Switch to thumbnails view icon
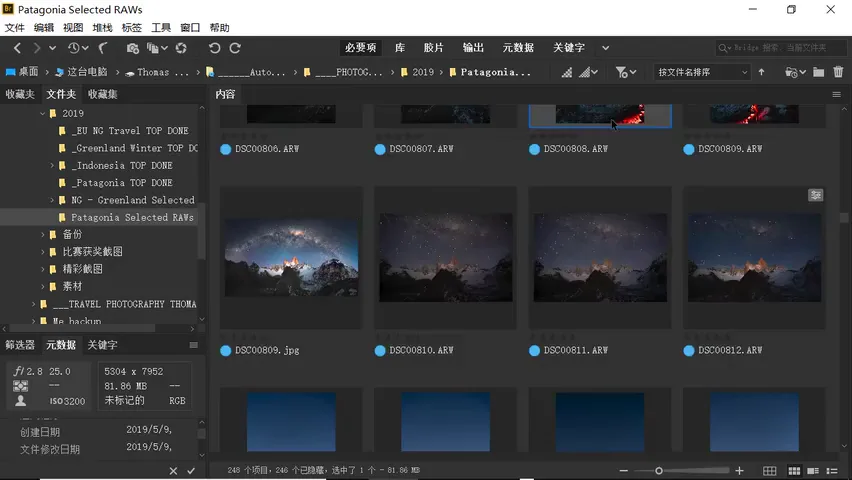The image size is (852, 480). [x=794, y=471]
